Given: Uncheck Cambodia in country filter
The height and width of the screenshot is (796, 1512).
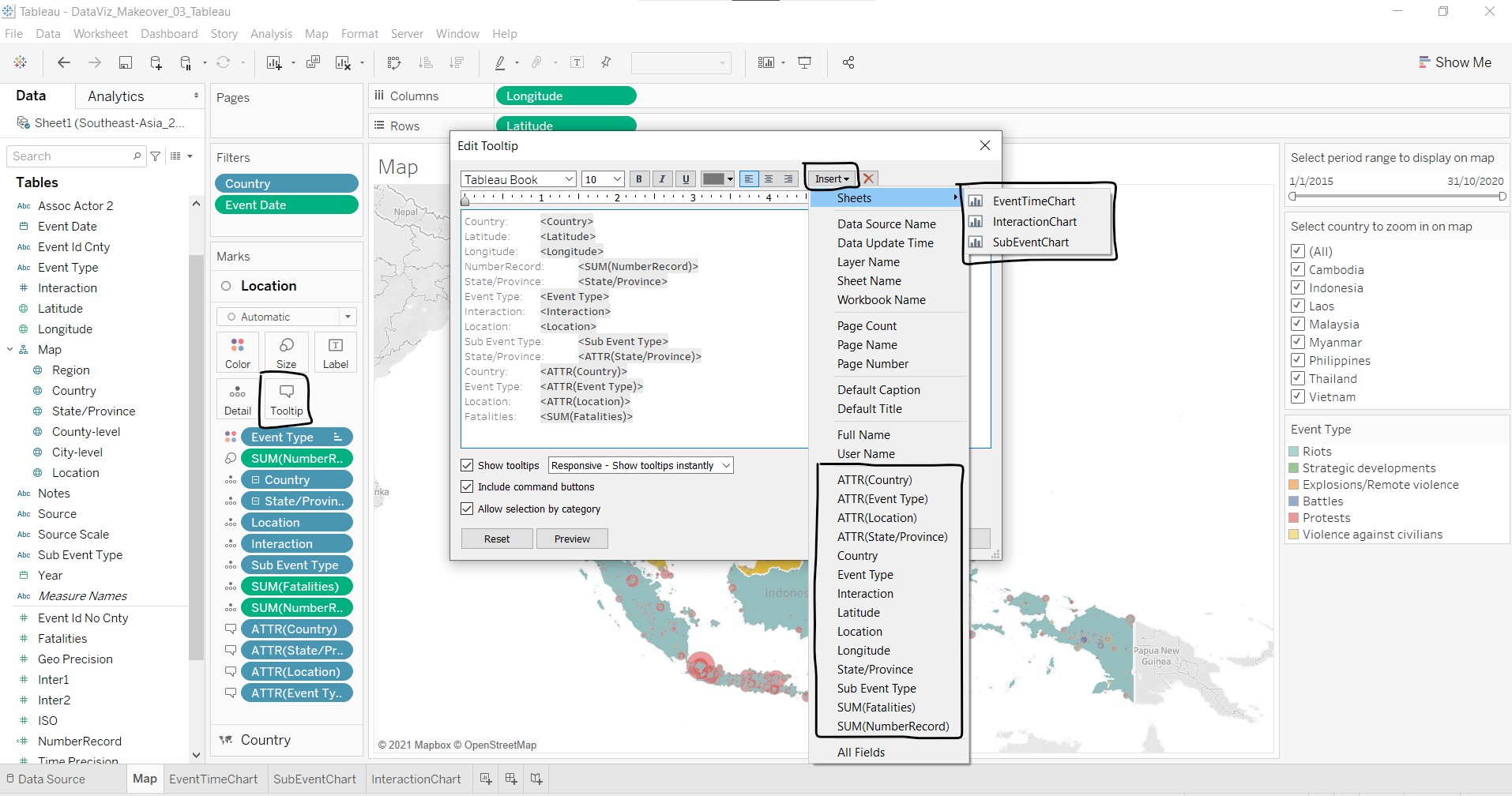Looking at the screenshot, I should (x=1297, y=269).
